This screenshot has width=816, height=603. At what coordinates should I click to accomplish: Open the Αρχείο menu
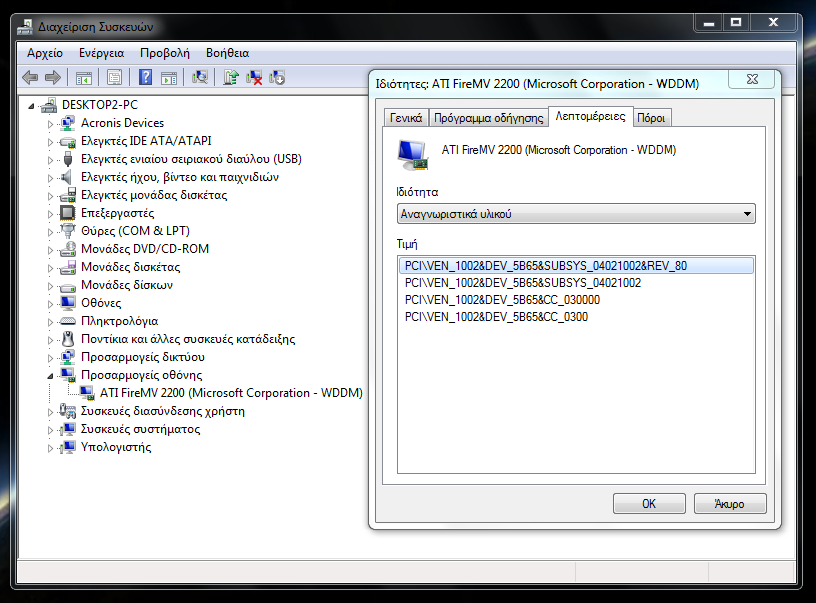click(x=45, y=53)
